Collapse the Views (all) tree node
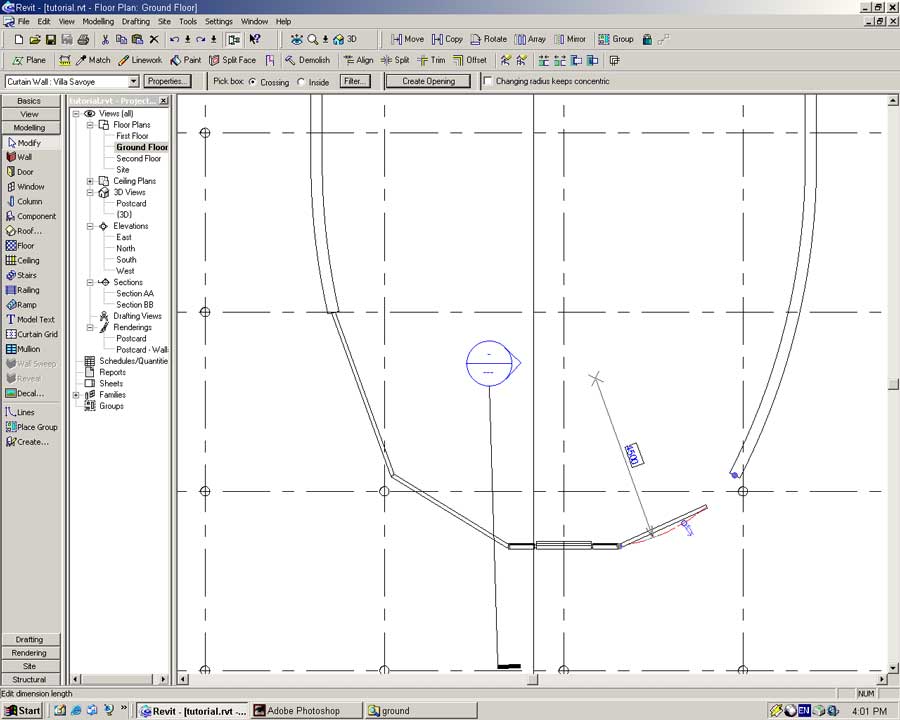This screenshot has width=900, height=720. (76, 114)
